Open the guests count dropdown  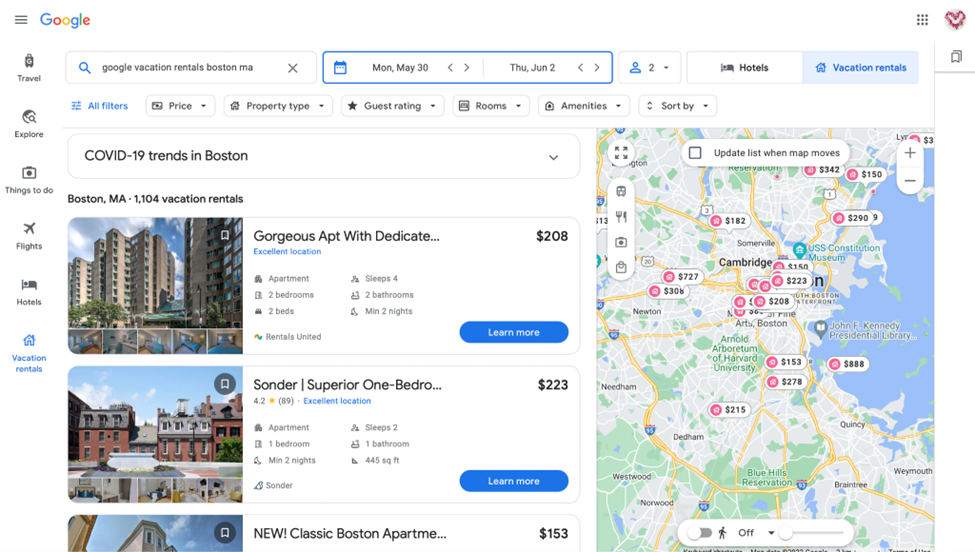[650, 67]
